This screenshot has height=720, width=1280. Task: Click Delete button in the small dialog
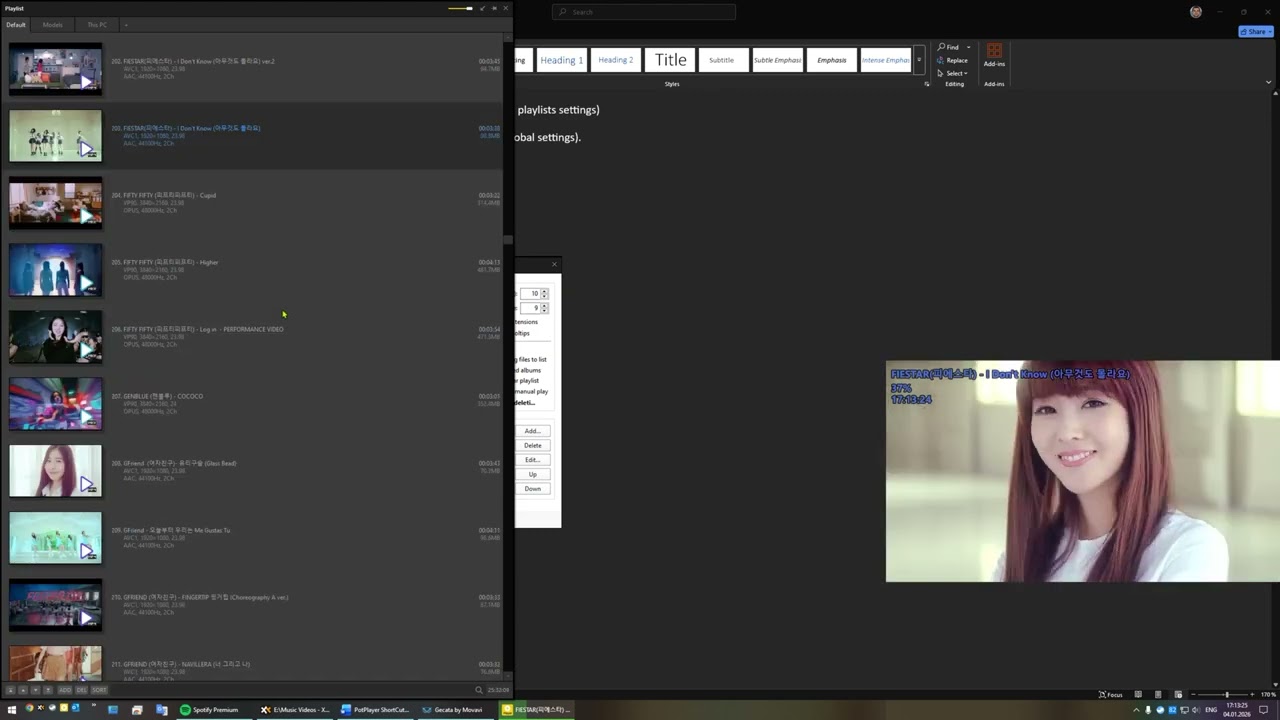(x=532, y=445)
